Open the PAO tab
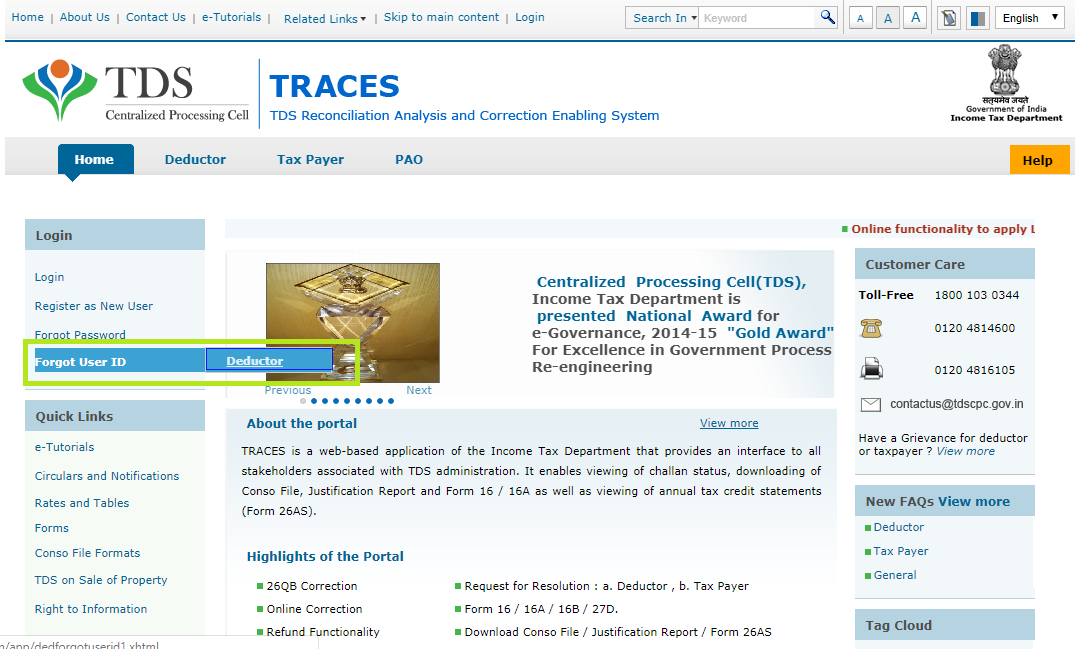1083x649 pixels. (x=409, y=159)
